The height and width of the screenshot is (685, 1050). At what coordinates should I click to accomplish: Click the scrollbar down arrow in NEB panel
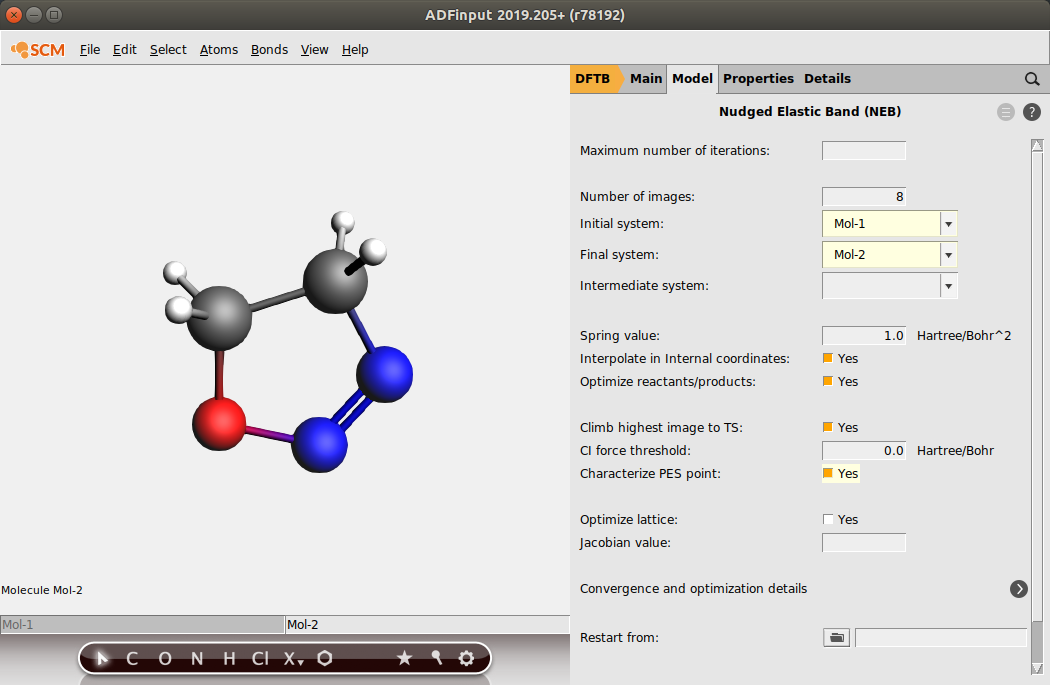[1037, 668]
